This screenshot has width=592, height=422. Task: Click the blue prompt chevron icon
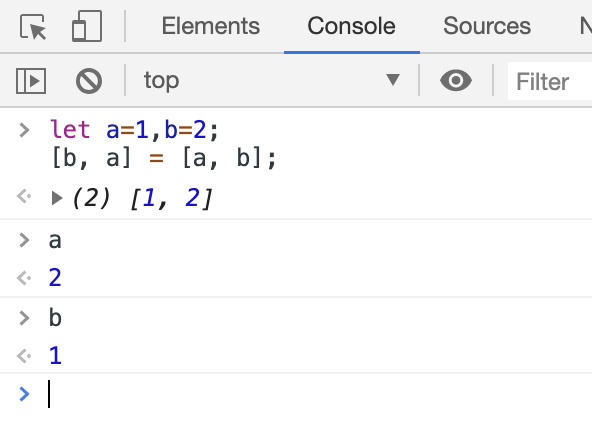point(24,394)
